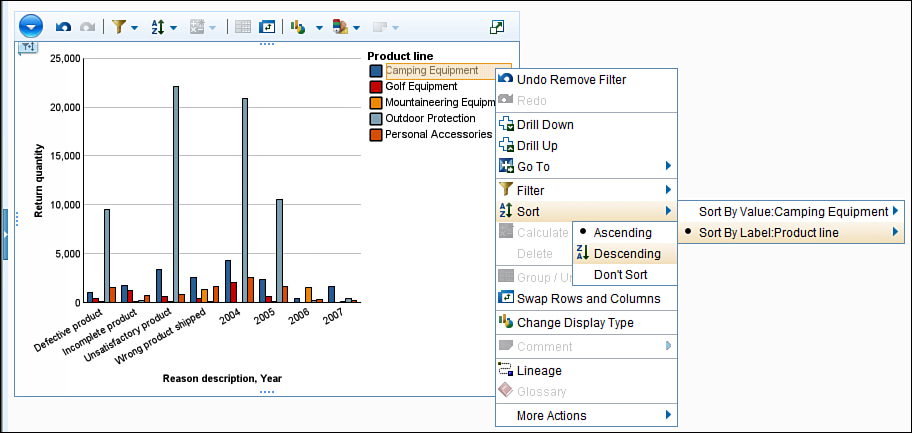Click the Product line legend title
Image resolution: width=912 pixels, height=433 pixels.
400,56
